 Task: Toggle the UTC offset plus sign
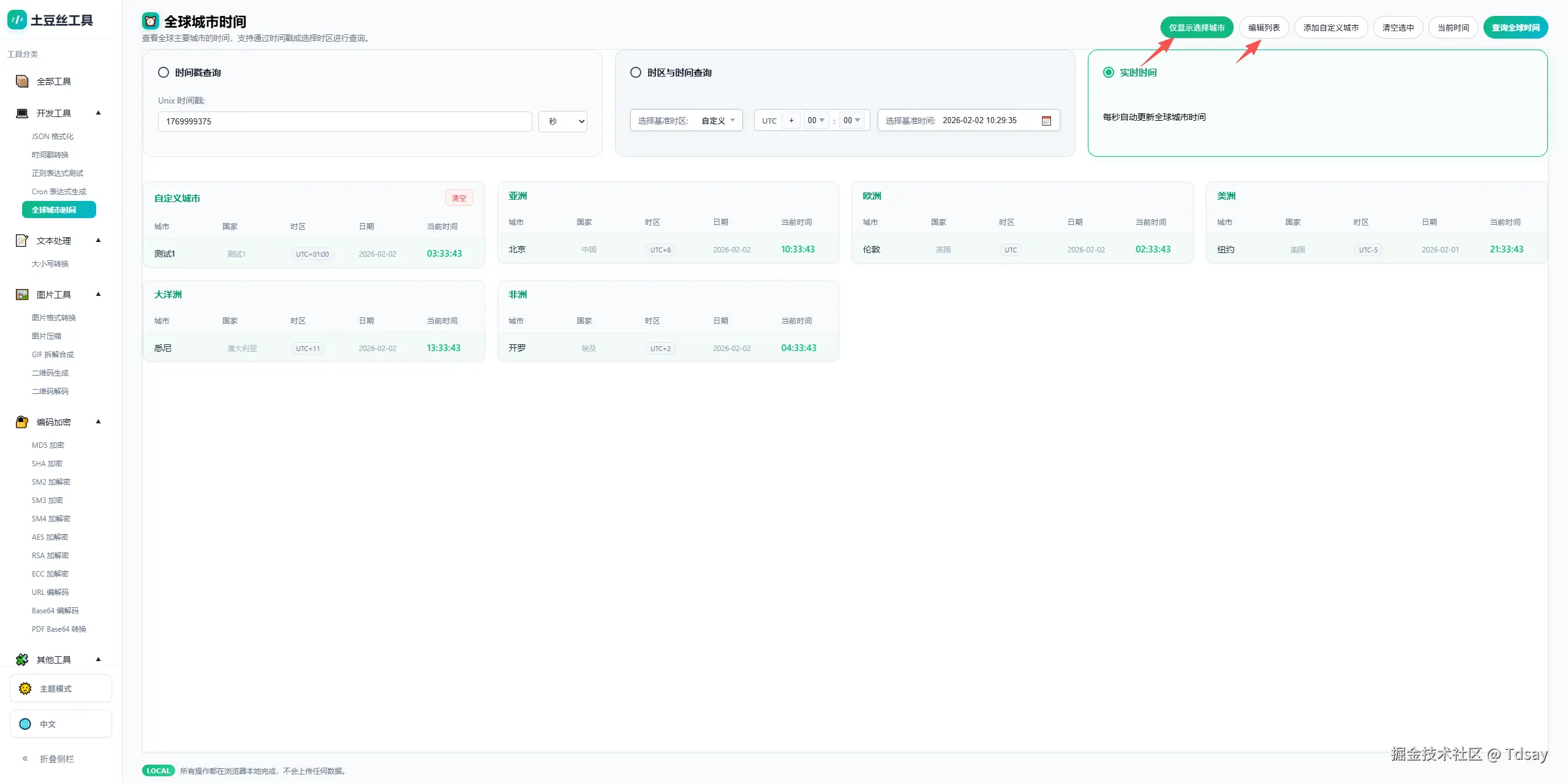(791, 121)
